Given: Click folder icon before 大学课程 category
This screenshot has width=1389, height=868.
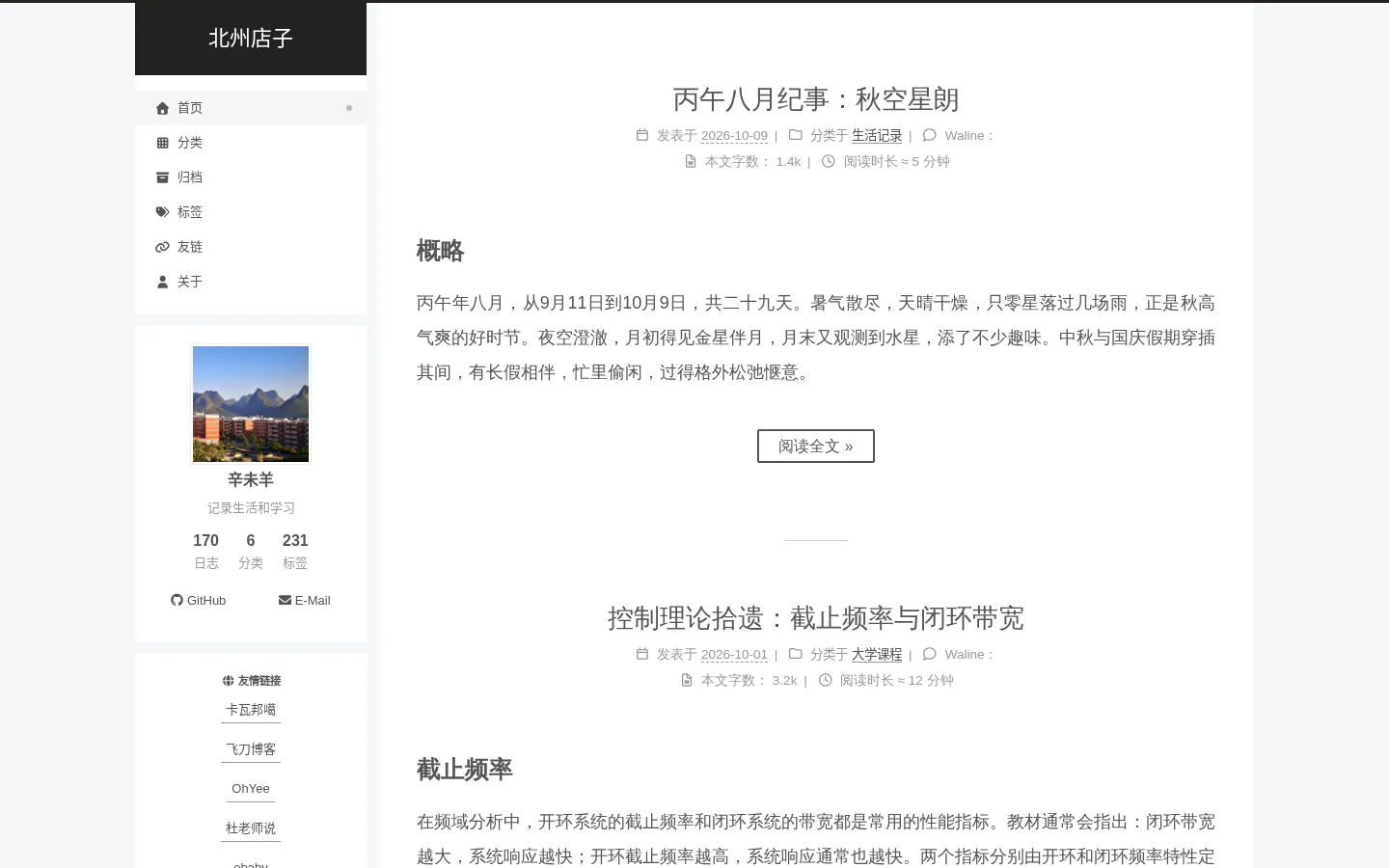Looking at the screenshot, I should [x=796, y=654].
